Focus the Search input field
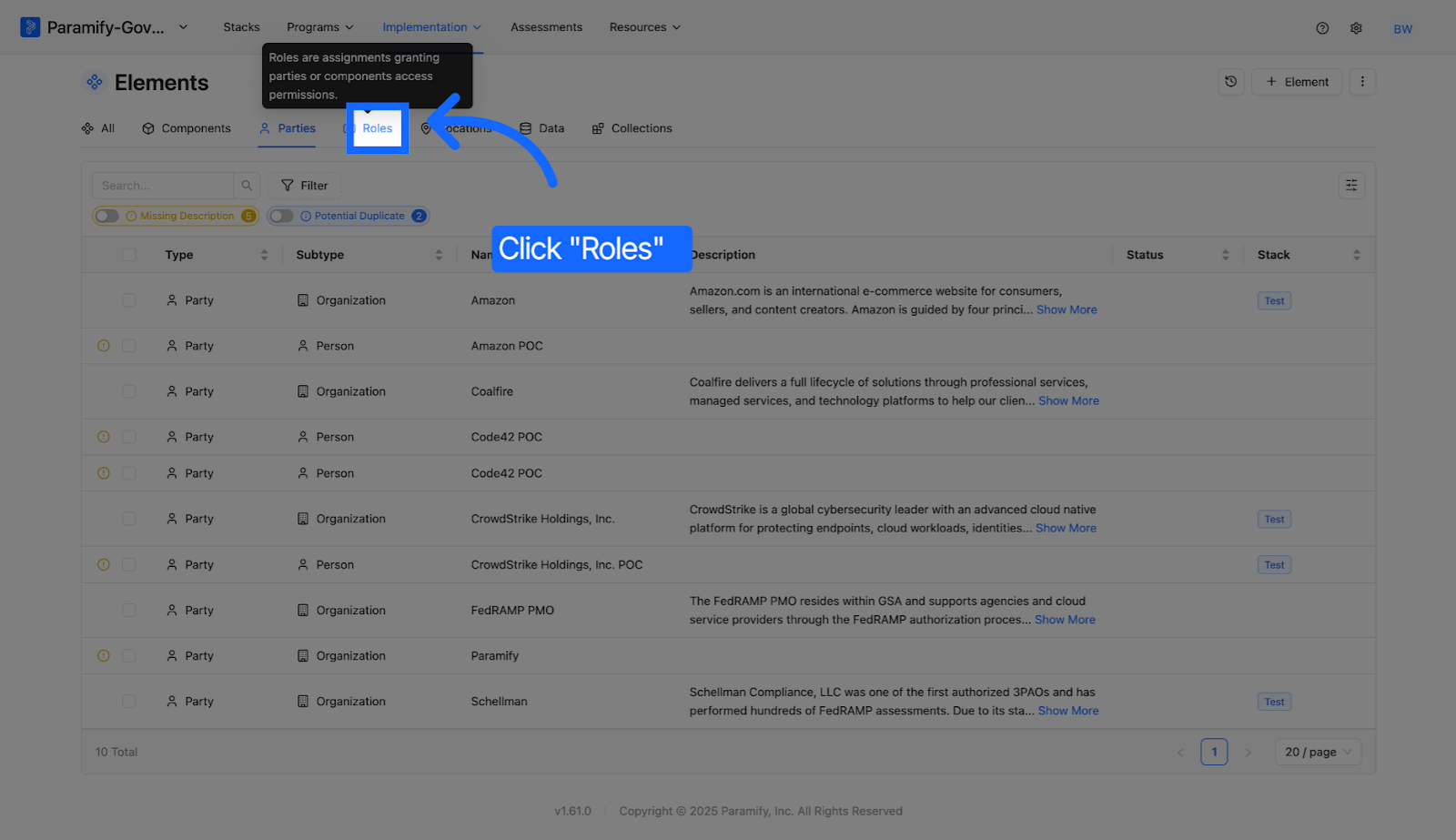The width and height of the screenshot is (1456, 840). (x=163, y=186)
